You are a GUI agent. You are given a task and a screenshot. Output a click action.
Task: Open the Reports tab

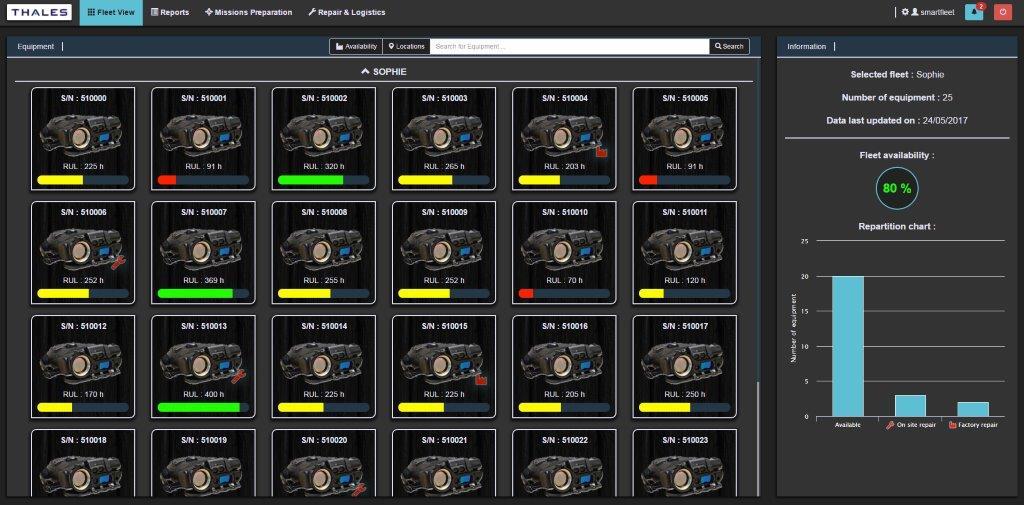[x=170, y=12]
